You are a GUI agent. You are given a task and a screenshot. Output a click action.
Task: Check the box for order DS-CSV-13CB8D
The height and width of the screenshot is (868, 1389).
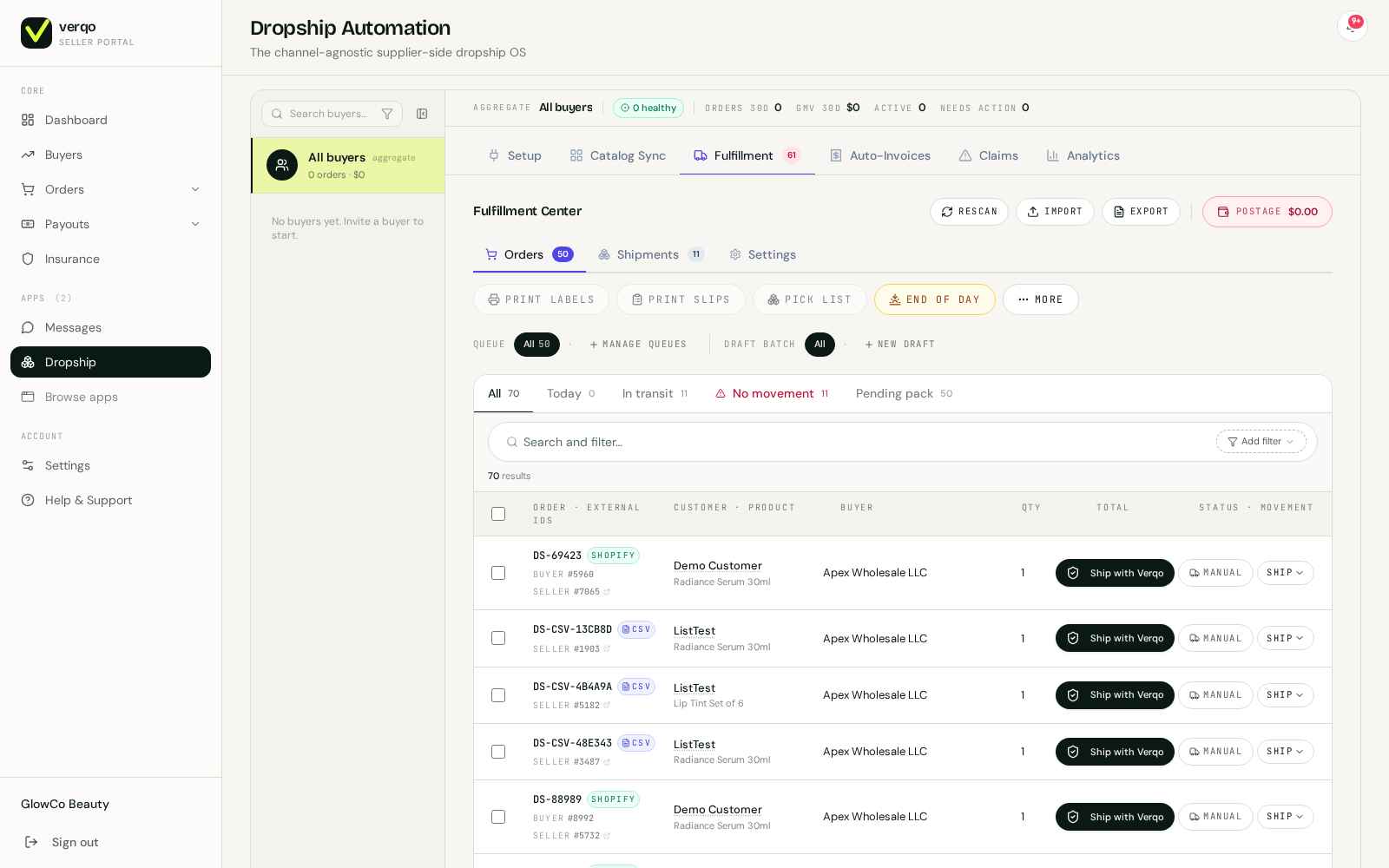tap(498, 638)
